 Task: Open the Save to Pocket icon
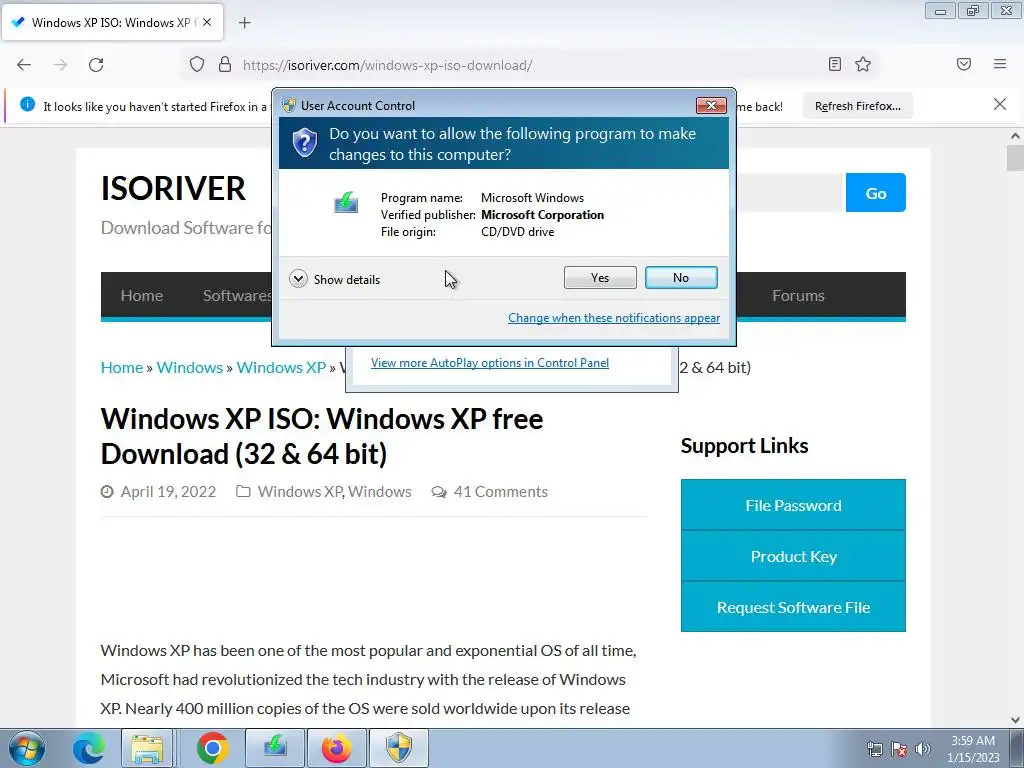pos(963,64)
